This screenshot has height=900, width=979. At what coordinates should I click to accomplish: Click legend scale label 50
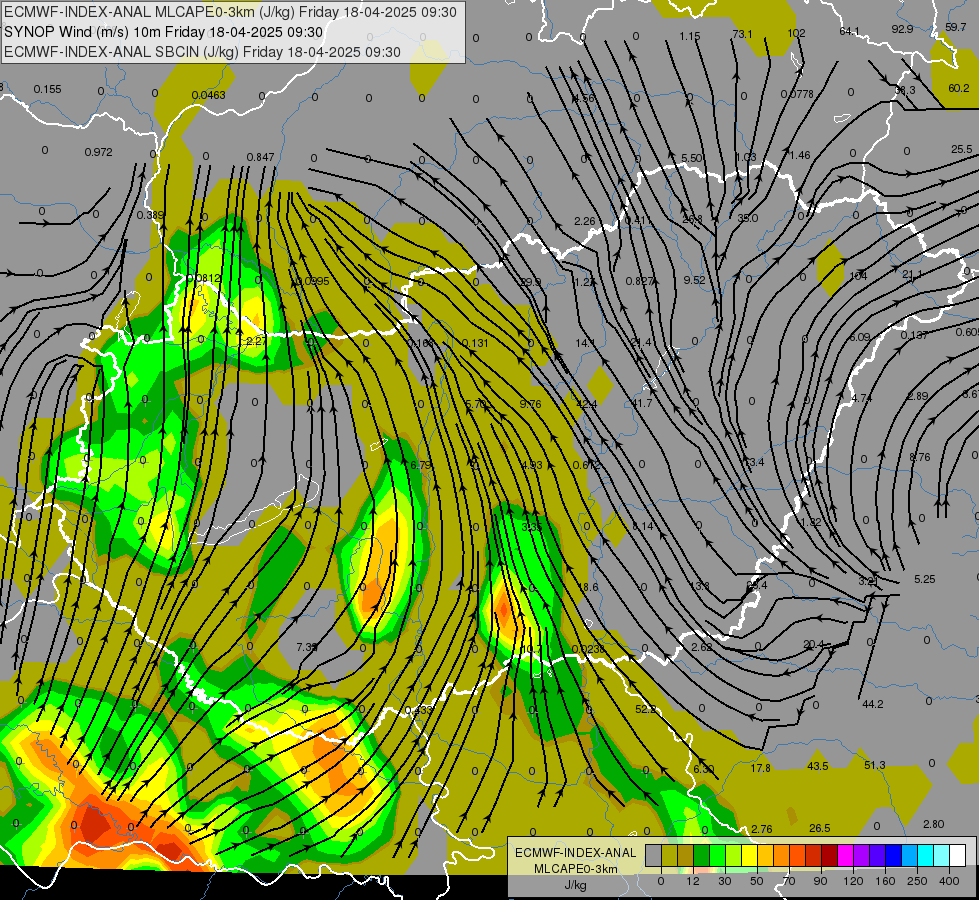(757, 881)
